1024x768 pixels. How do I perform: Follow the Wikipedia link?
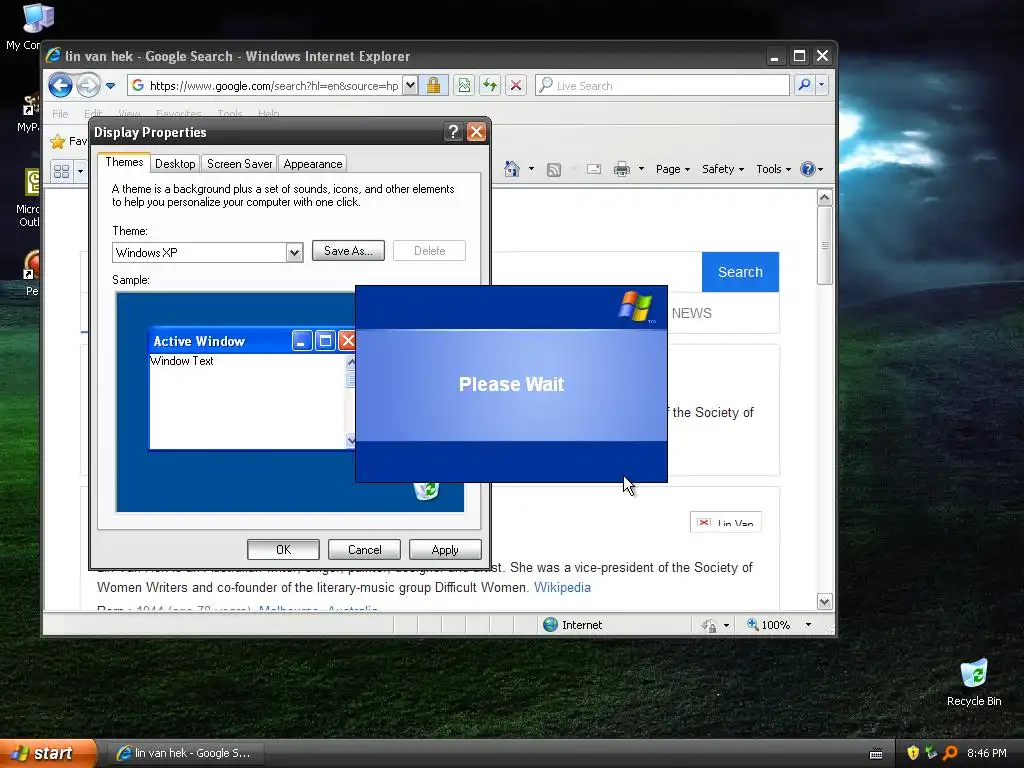[562, 587]
